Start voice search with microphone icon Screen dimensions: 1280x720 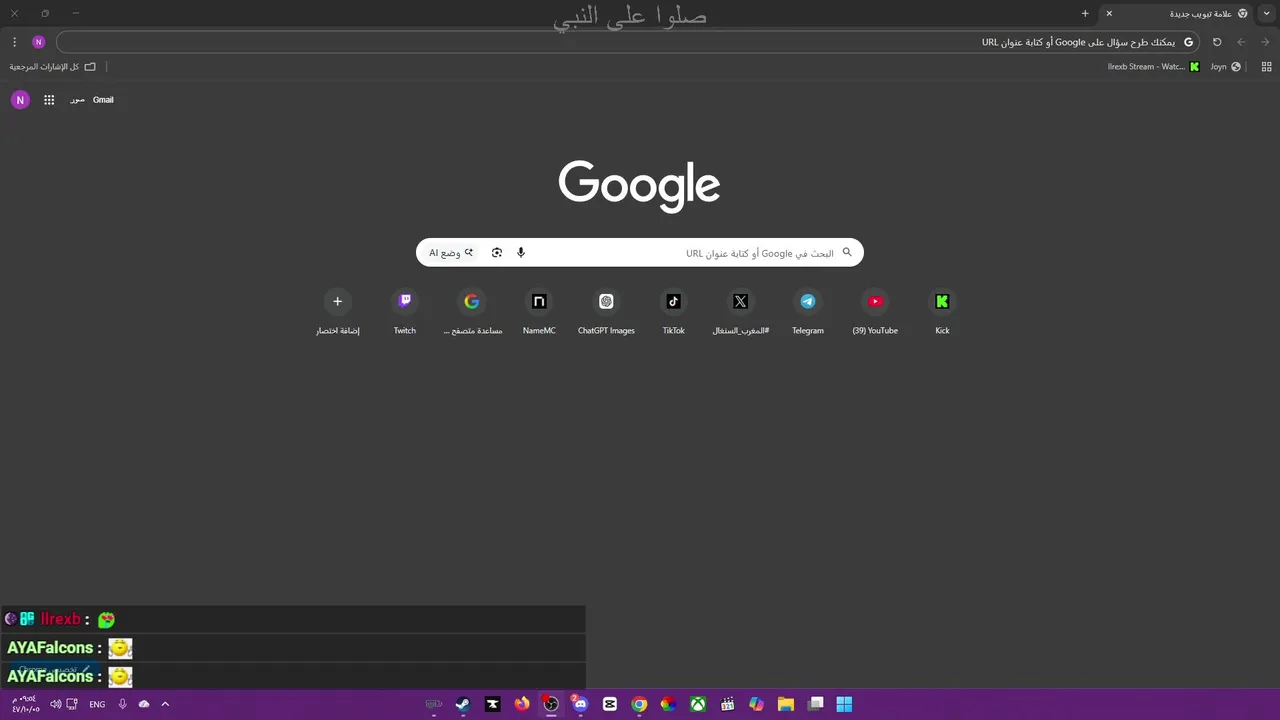521,253
